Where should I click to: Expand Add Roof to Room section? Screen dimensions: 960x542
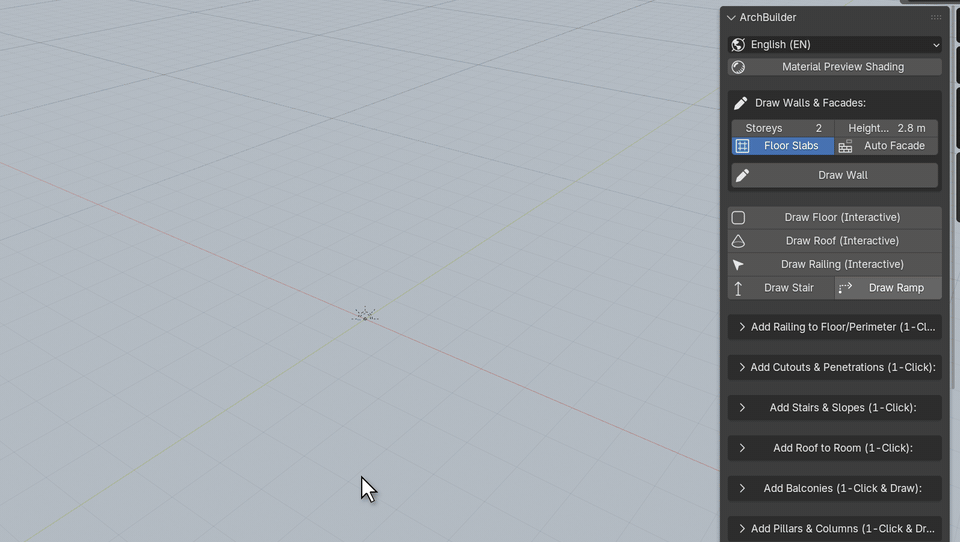click(x=834, y=448)
